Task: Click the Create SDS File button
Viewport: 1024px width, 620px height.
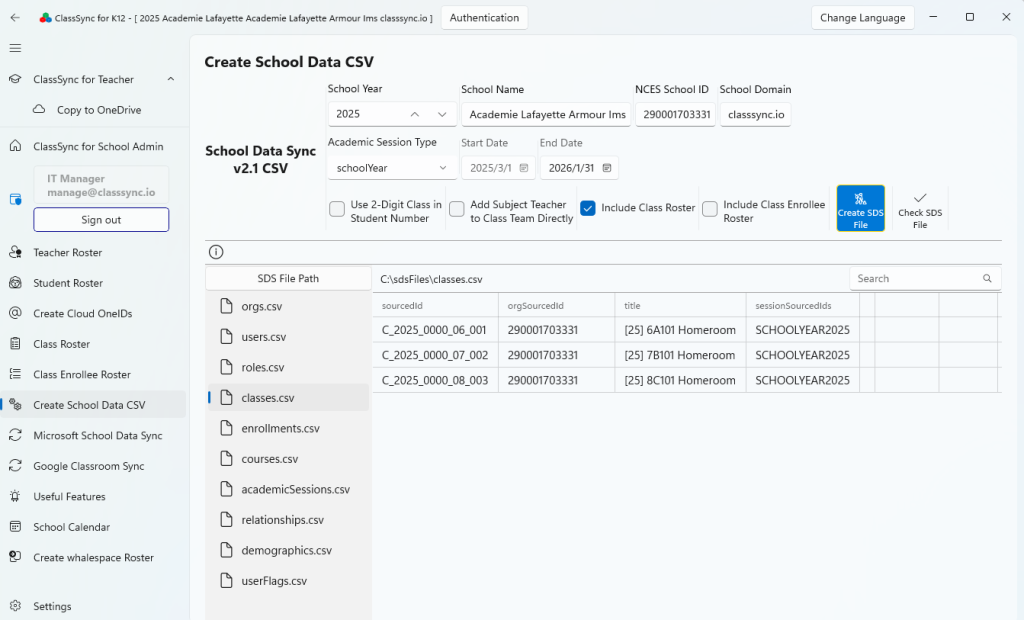Action: coord(861,208)
